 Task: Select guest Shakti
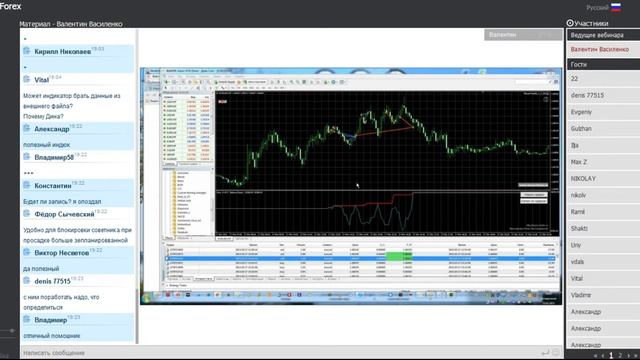pos(603,229)
